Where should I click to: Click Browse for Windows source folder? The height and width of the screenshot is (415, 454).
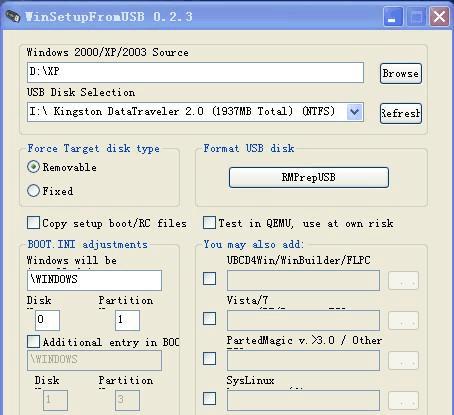[x=401, y=73]
